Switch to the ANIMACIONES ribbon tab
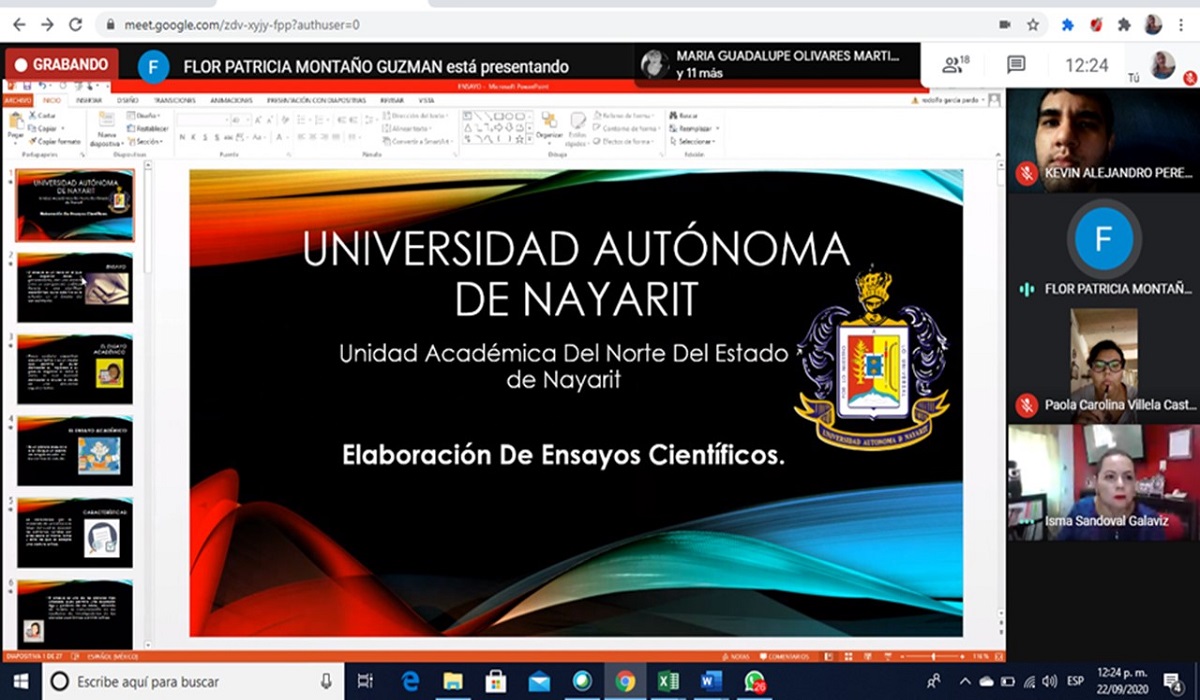The width and height of the screenshot is (1200, 700). point(230,101)
